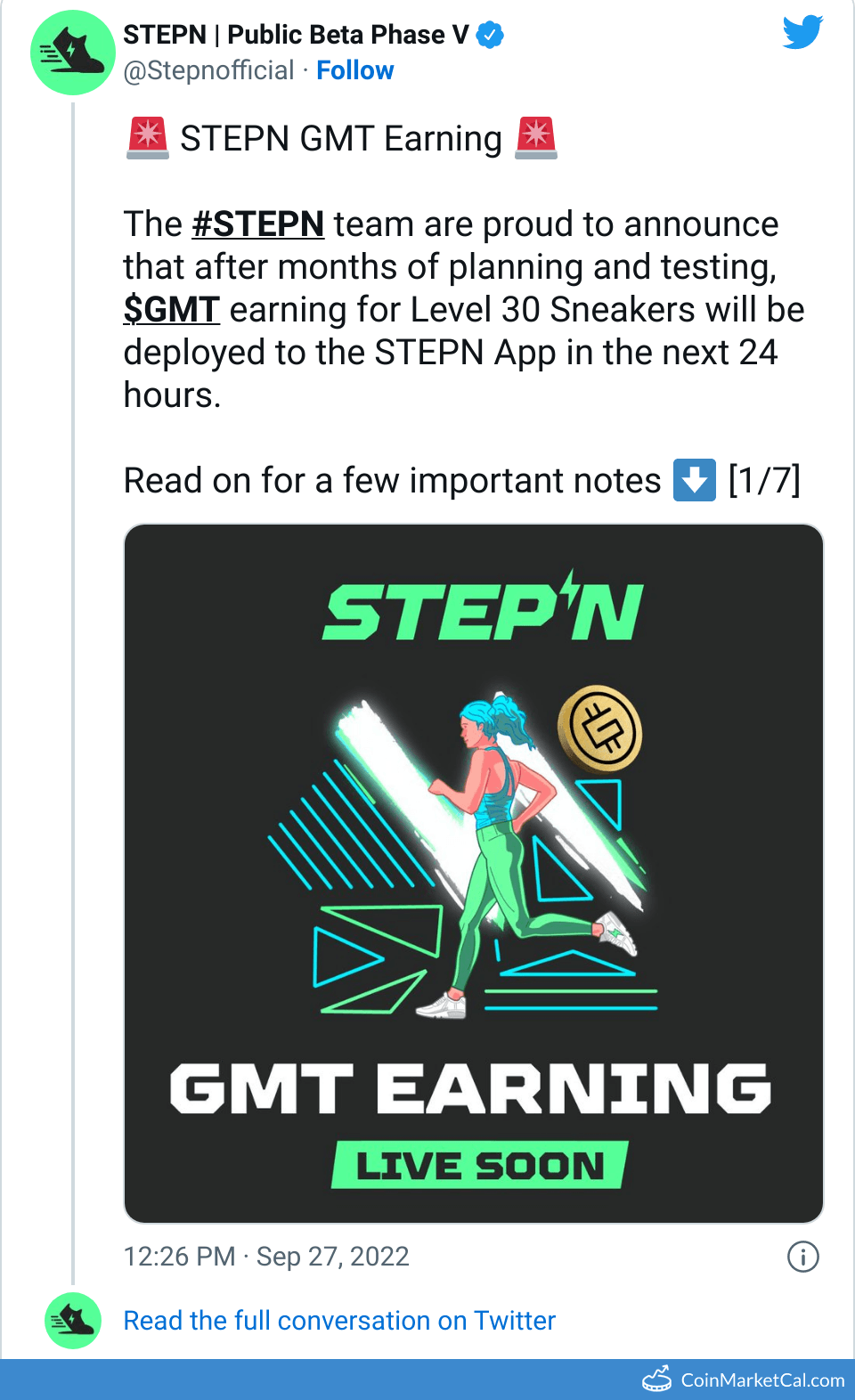Click Read the full conversation on Twitter
The width and height of the screenshot is (855, 1400).
pyautogui.click(x=339, y=1321)
